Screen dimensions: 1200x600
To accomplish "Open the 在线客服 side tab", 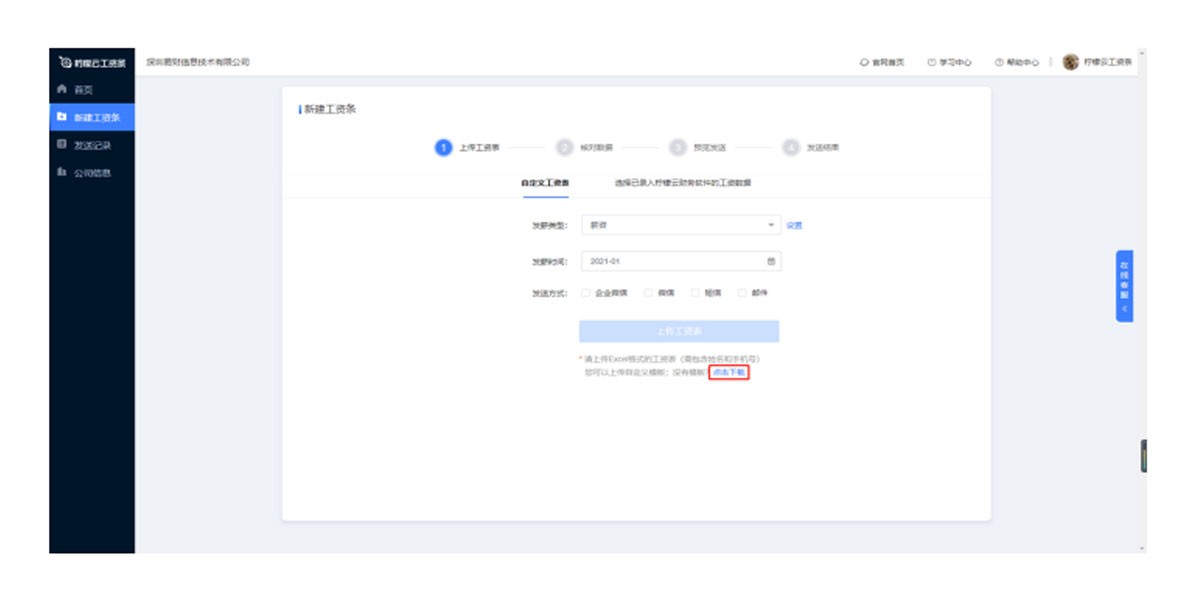I will tap(1124, 286).
